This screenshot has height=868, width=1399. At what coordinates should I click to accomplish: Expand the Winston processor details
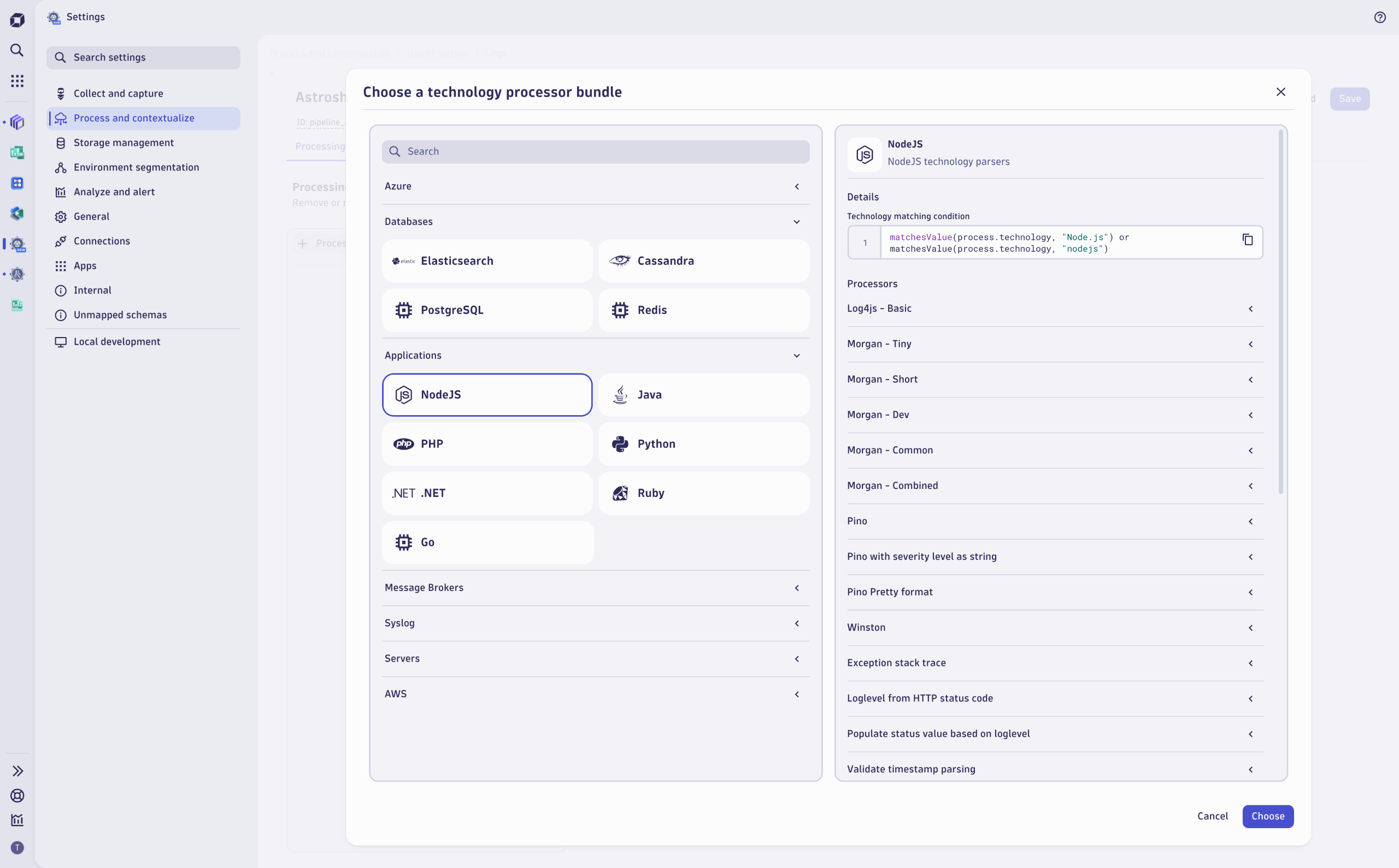(1054, 628)
